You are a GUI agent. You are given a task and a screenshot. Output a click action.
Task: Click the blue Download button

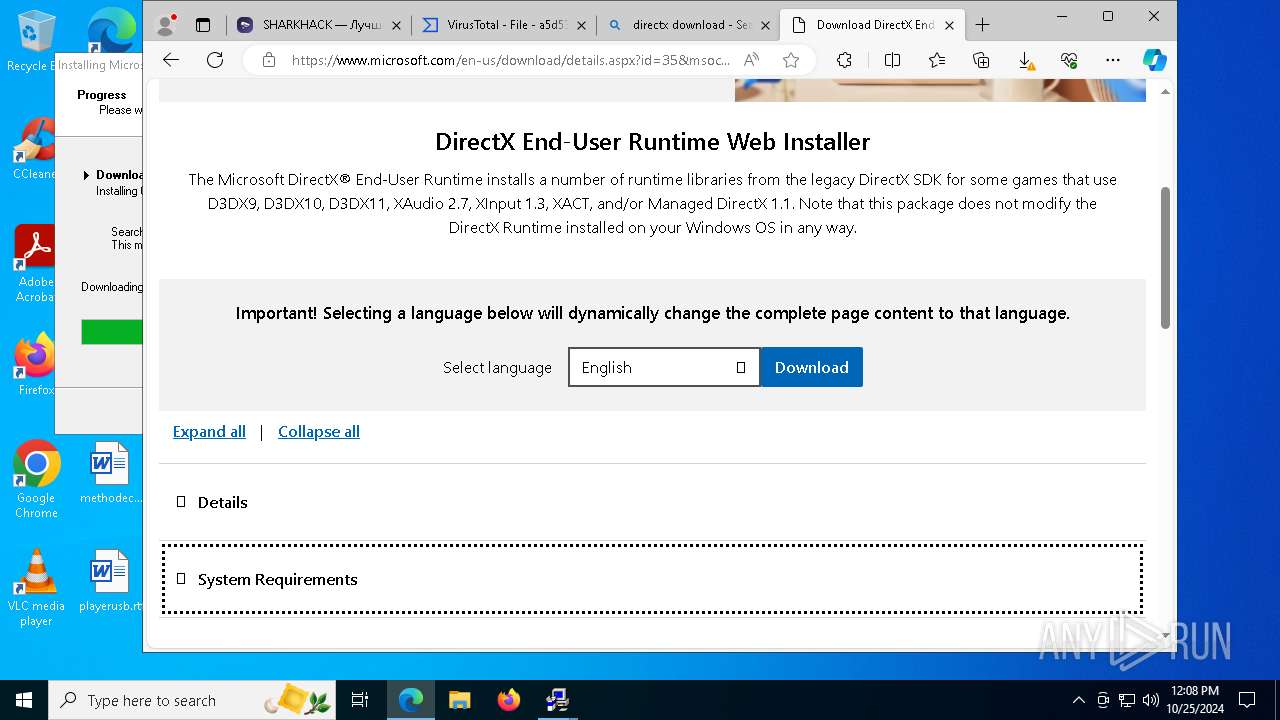coord(811,367)
